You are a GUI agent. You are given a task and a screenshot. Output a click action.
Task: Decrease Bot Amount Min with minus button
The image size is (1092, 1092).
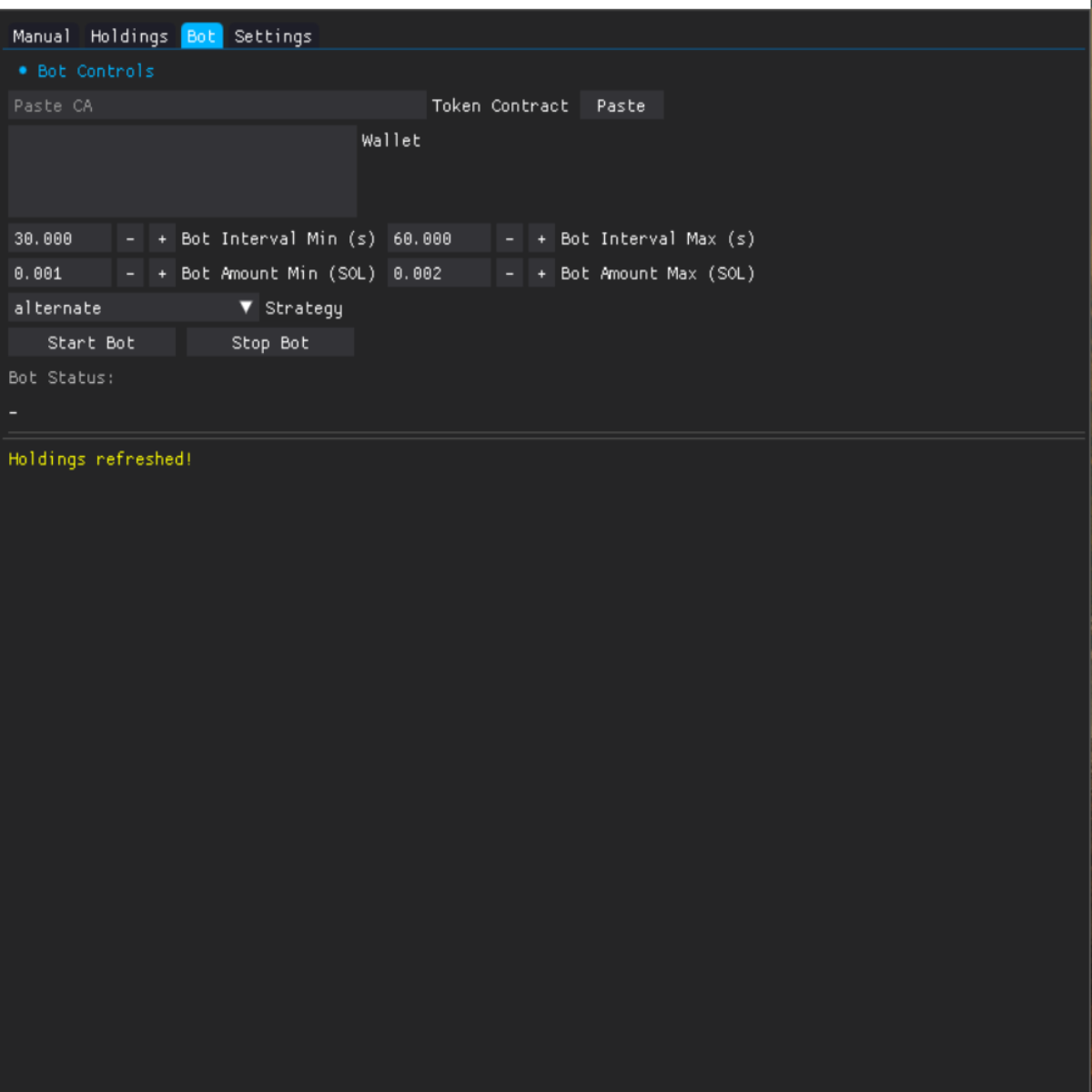(130, 273)
